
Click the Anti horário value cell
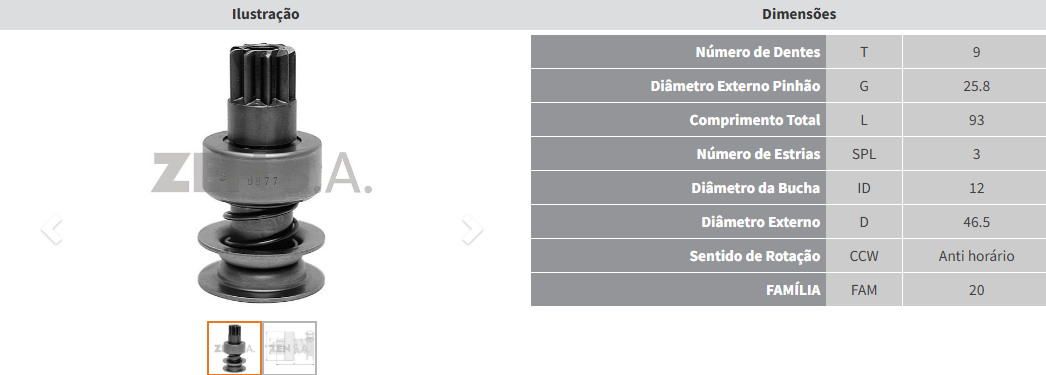pyautogui.click(x=976, y=256)
